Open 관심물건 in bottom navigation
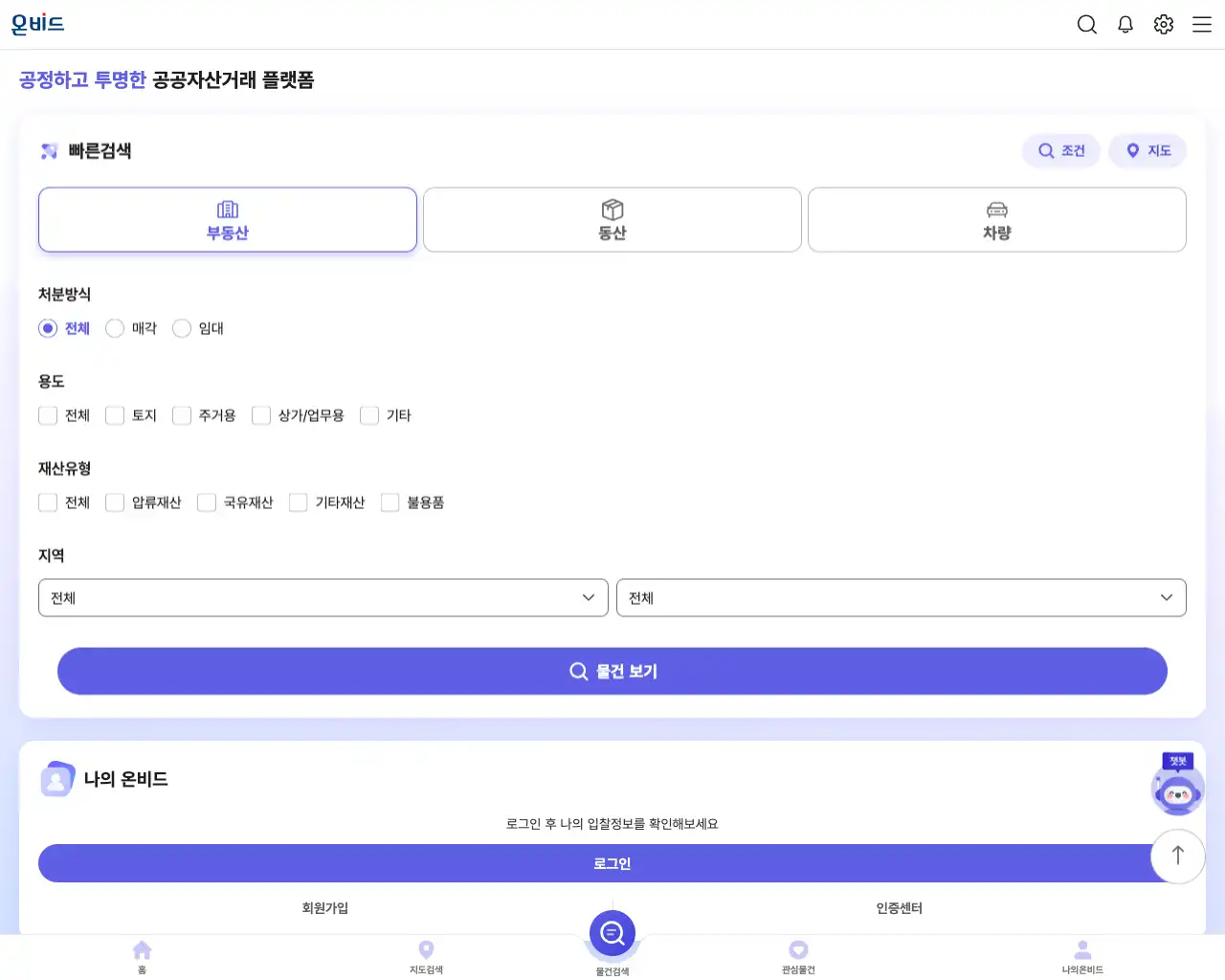The height and width of the screenshot is (980, 1225). tap(798, 957)
